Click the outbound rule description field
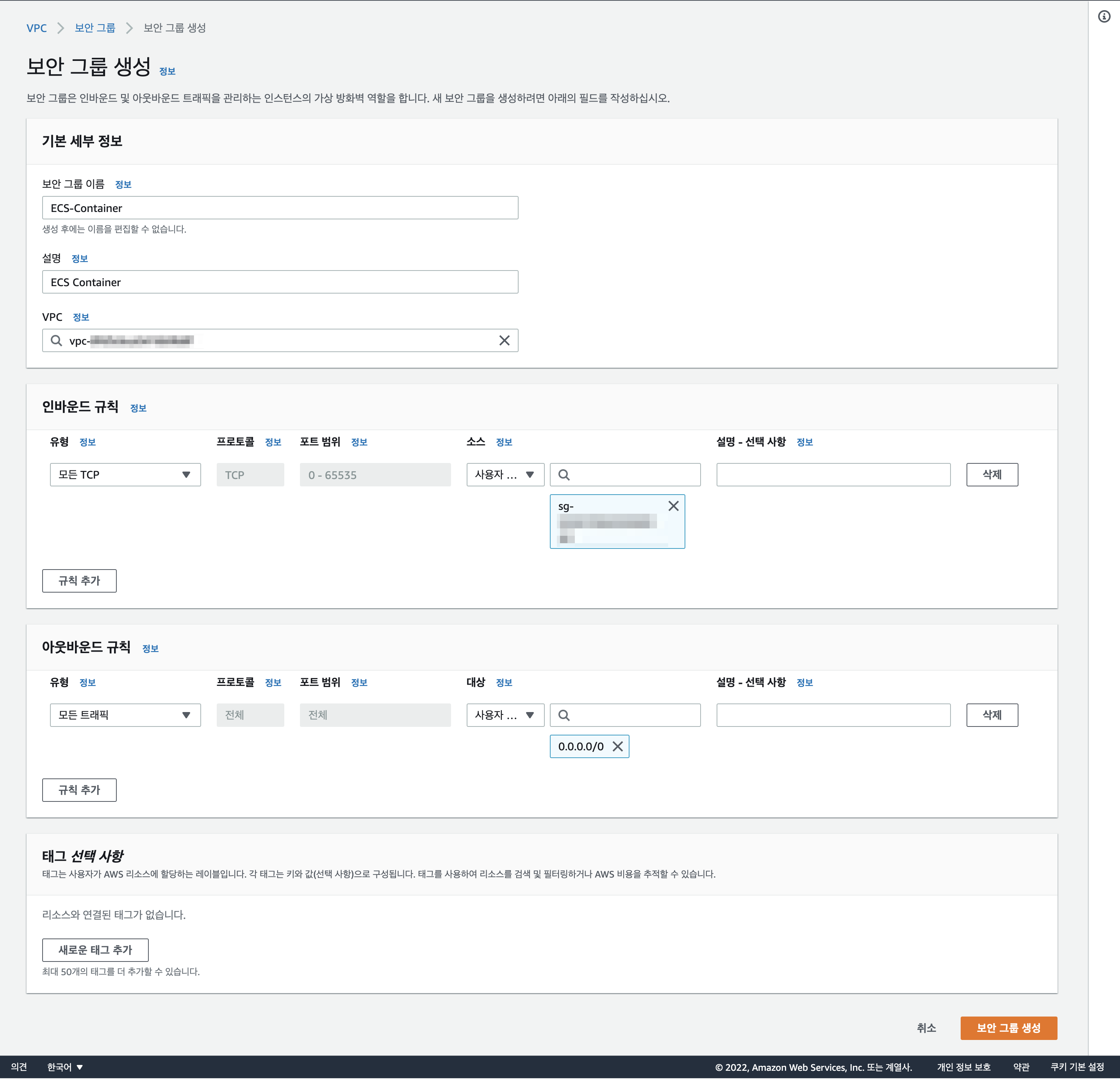1120x1079 pixels. [x=833, y=715]
